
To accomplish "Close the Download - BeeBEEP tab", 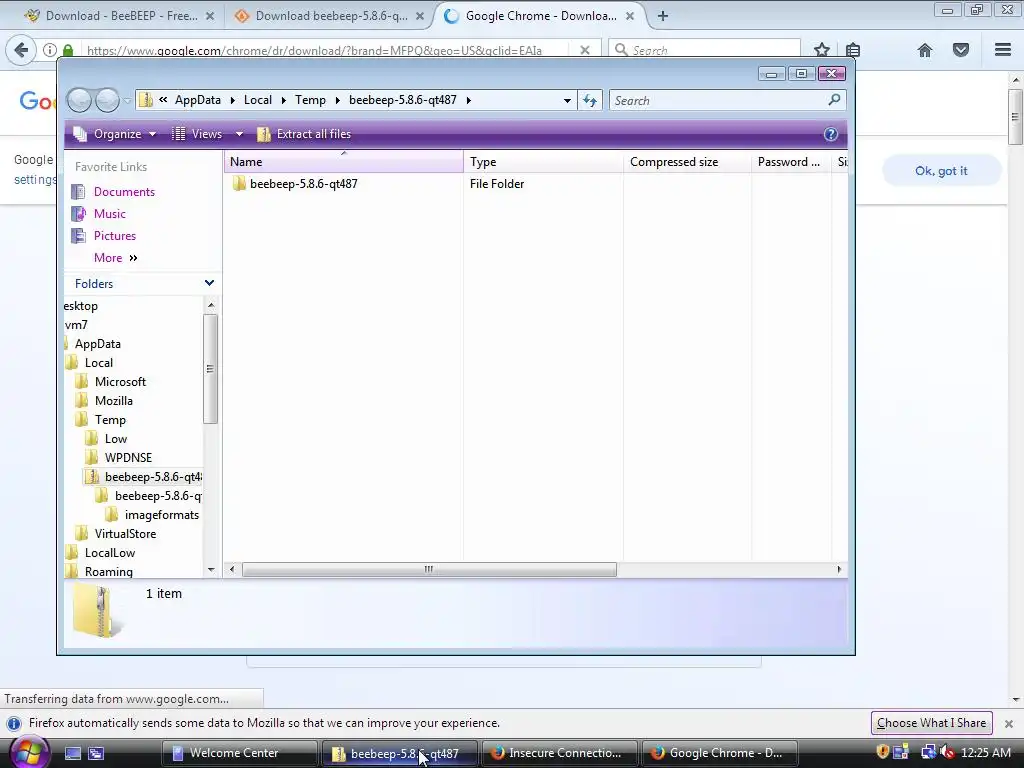I will click(210, 16).
